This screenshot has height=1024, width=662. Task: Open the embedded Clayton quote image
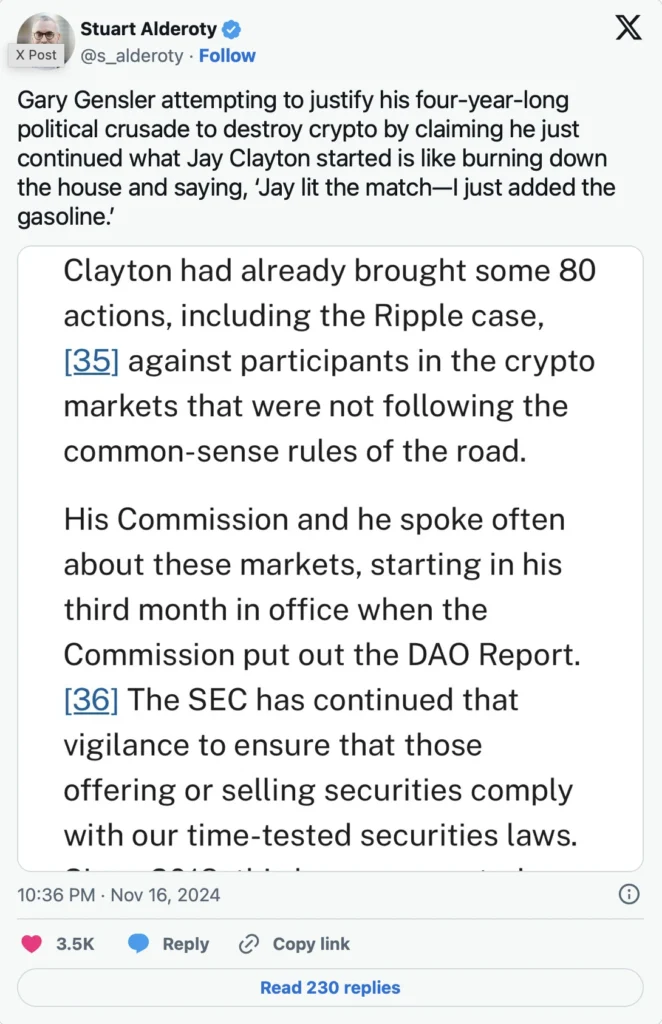tap(330, 558)
